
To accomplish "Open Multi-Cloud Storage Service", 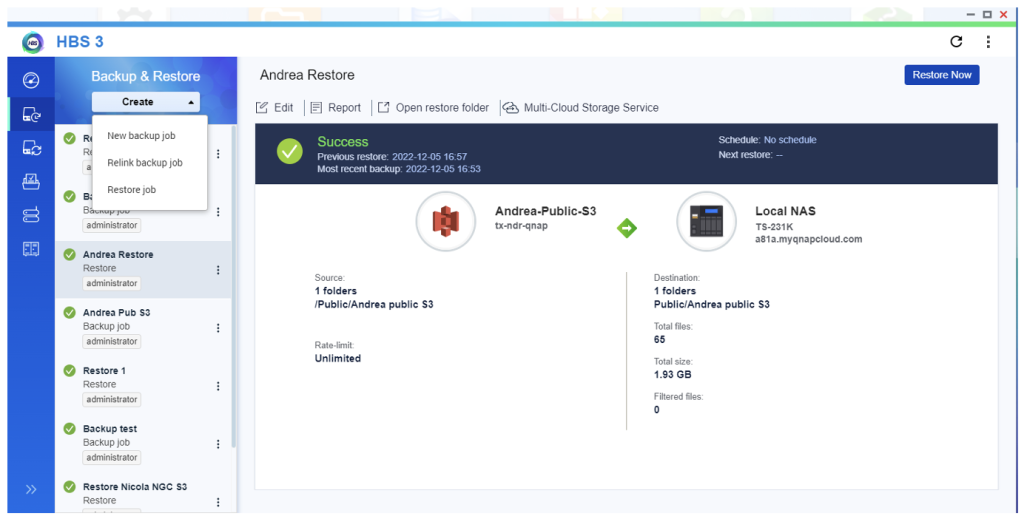I will [x=581, y=108].
